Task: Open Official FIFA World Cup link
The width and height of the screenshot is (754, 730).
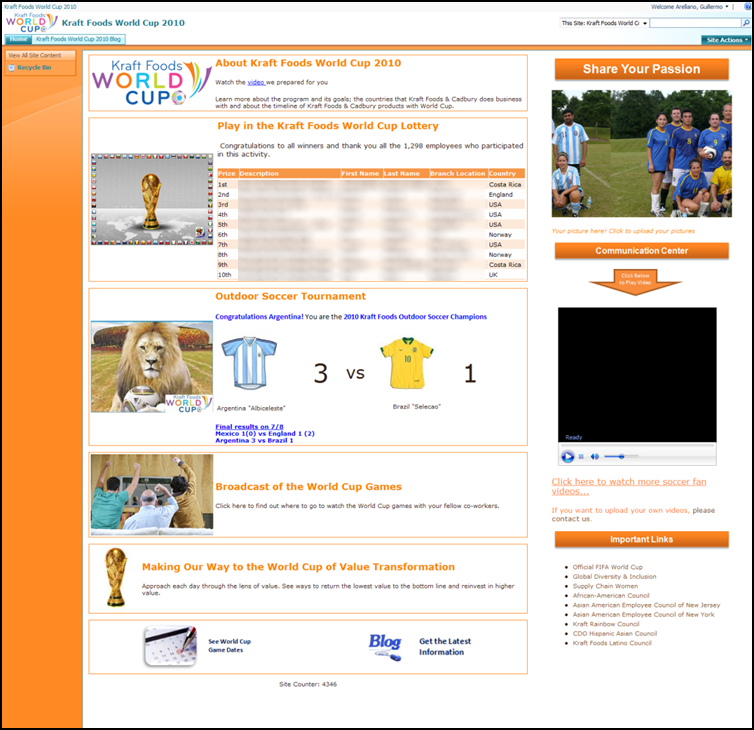Action: point(607,567)
